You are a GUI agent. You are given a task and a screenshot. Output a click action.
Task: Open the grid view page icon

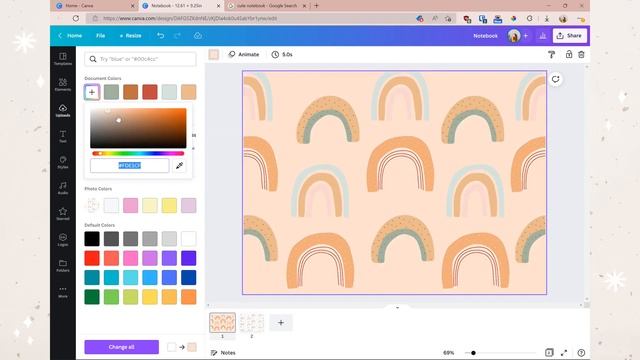point(549,352)
